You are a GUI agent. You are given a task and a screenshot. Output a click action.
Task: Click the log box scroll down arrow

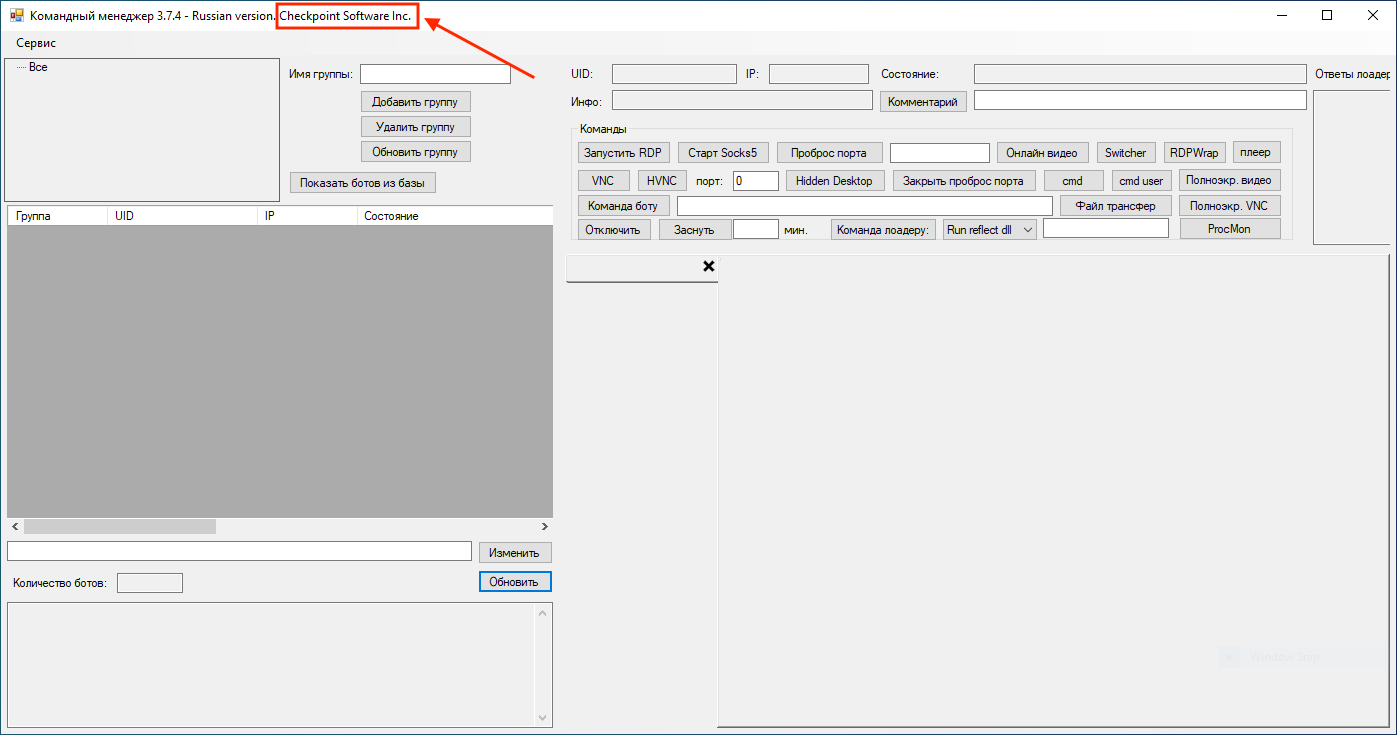[x=544, y=717]
